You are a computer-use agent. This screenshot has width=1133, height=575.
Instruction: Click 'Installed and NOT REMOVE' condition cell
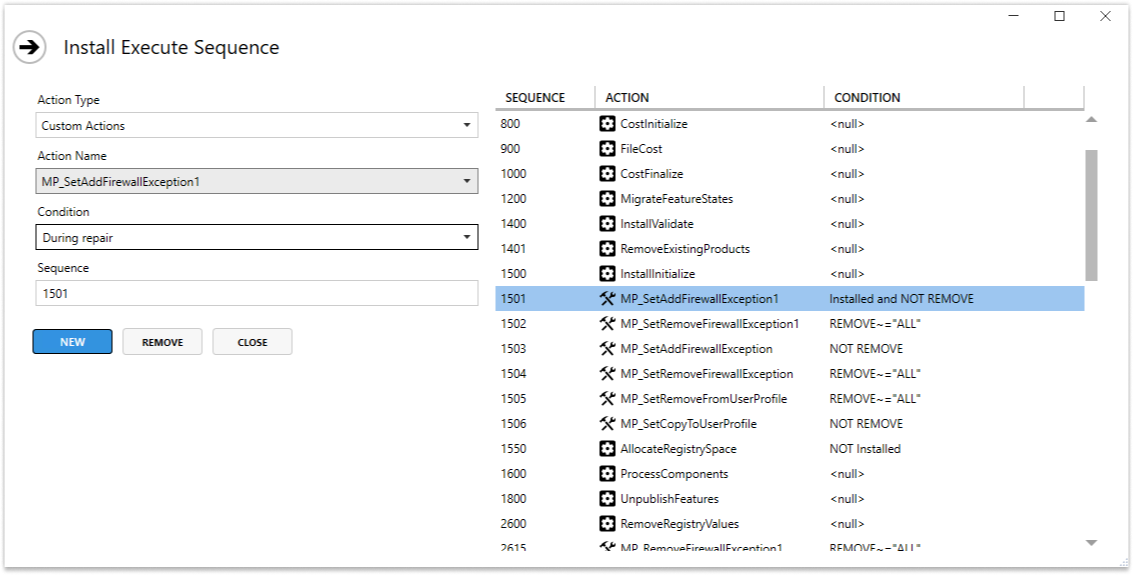[x=902, y=298]
